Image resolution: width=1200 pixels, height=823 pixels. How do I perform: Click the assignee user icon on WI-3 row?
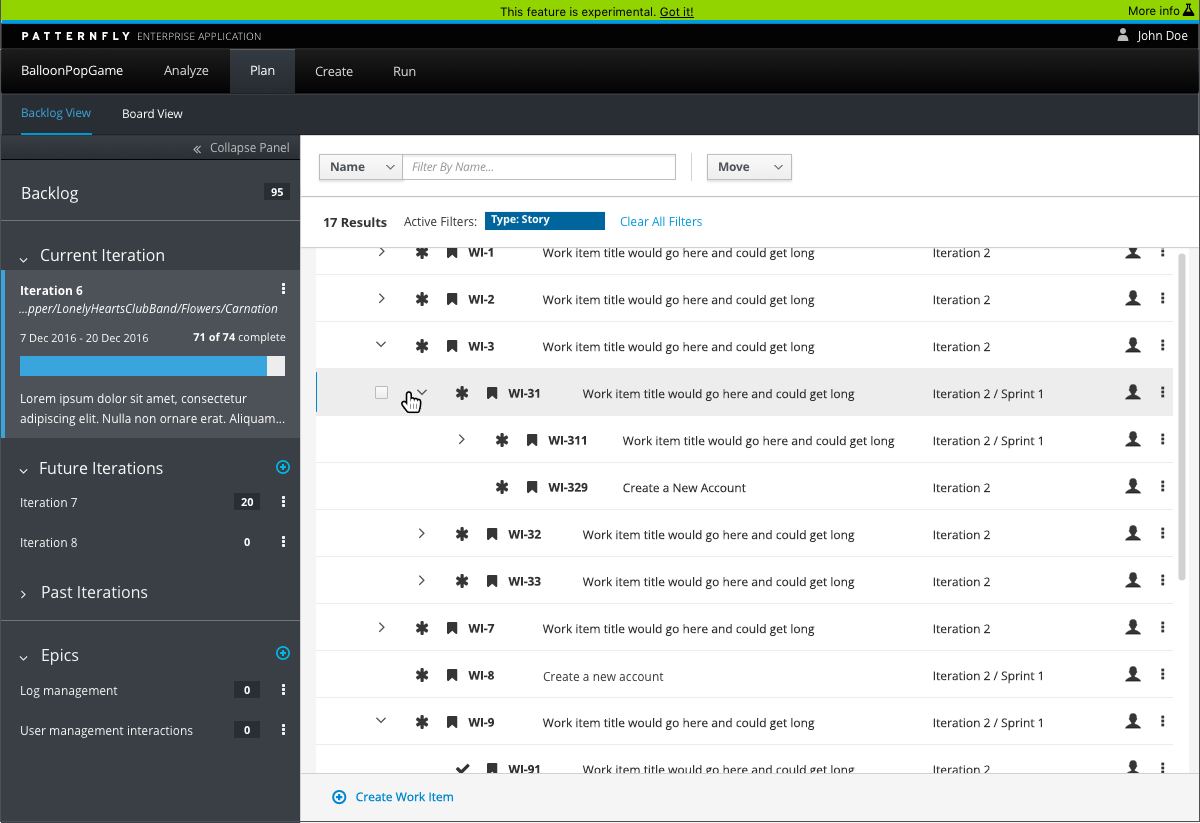[1133, 345]
